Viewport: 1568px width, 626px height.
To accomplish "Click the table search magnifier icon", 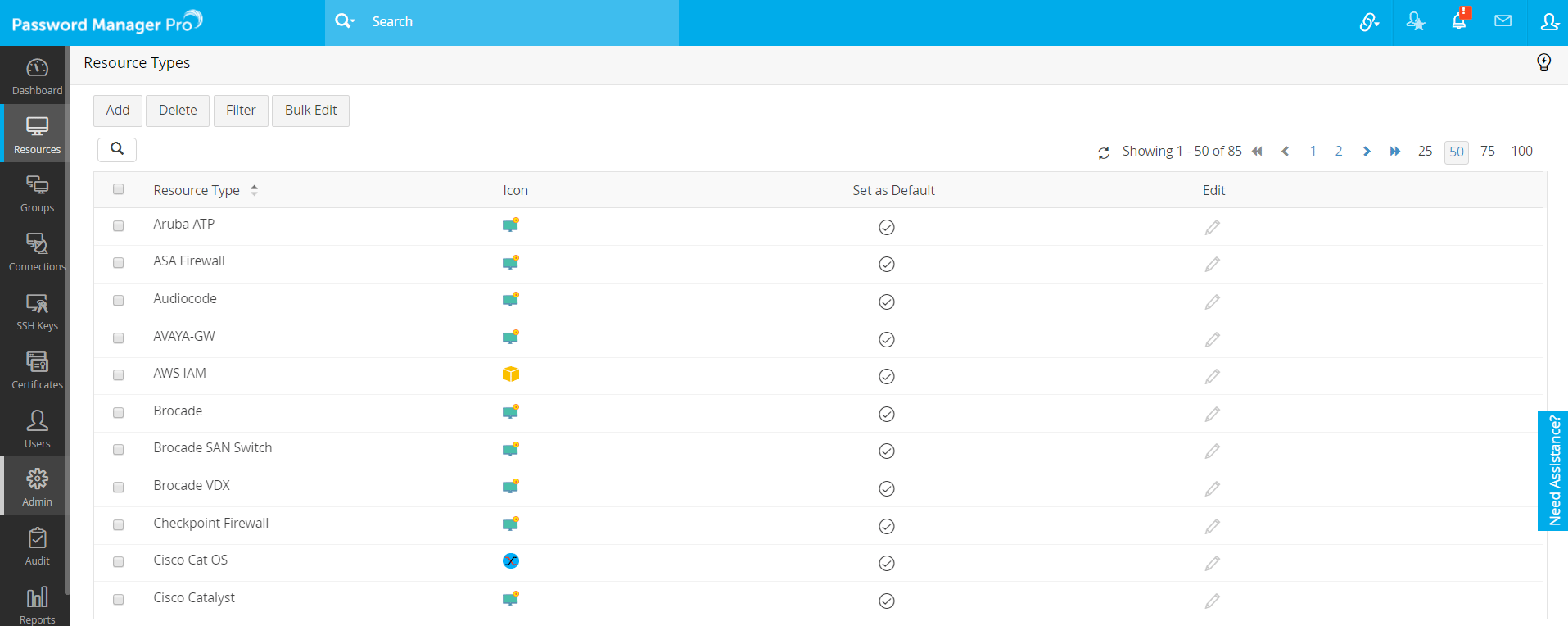I will click(x=117, y=149).
